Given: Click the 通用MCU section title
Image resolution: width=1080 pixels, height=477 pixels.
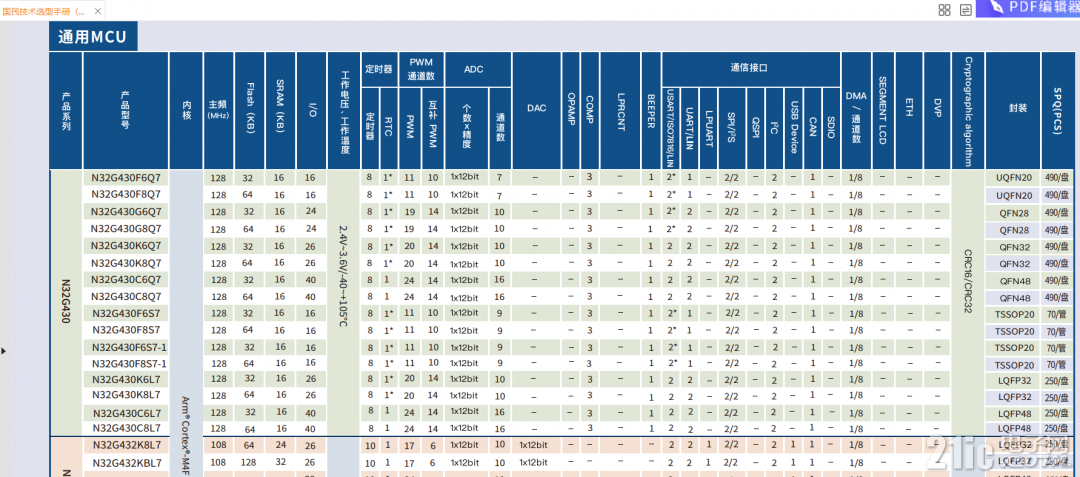Looking at the screenshot, I should coord(93,36).
